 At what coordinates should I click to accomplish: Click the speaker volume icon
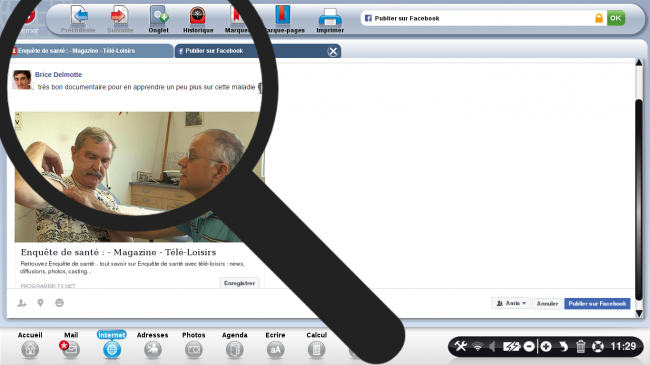(492, 346)
